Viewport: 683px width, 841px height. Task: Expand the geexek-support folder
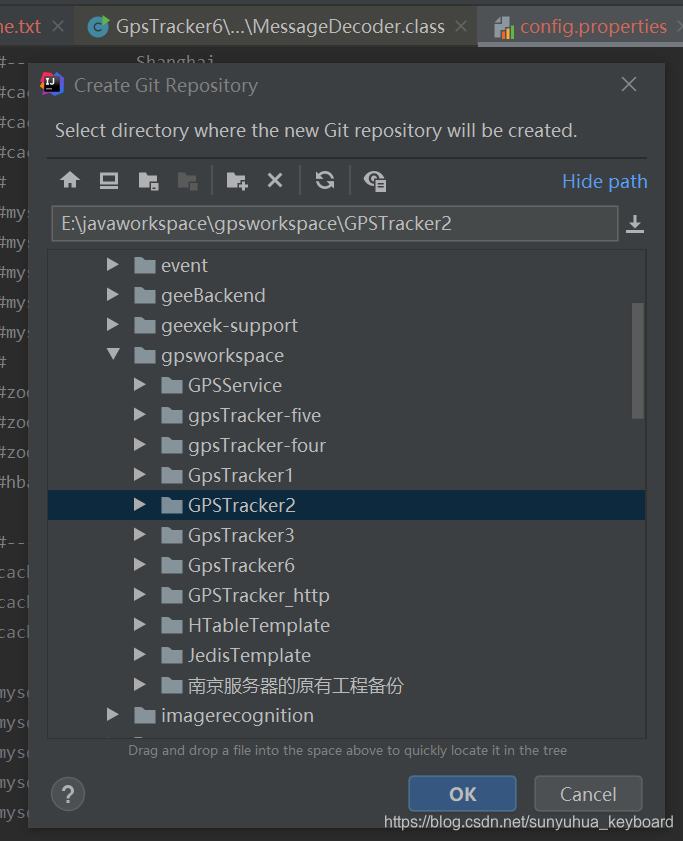point(113,324)
